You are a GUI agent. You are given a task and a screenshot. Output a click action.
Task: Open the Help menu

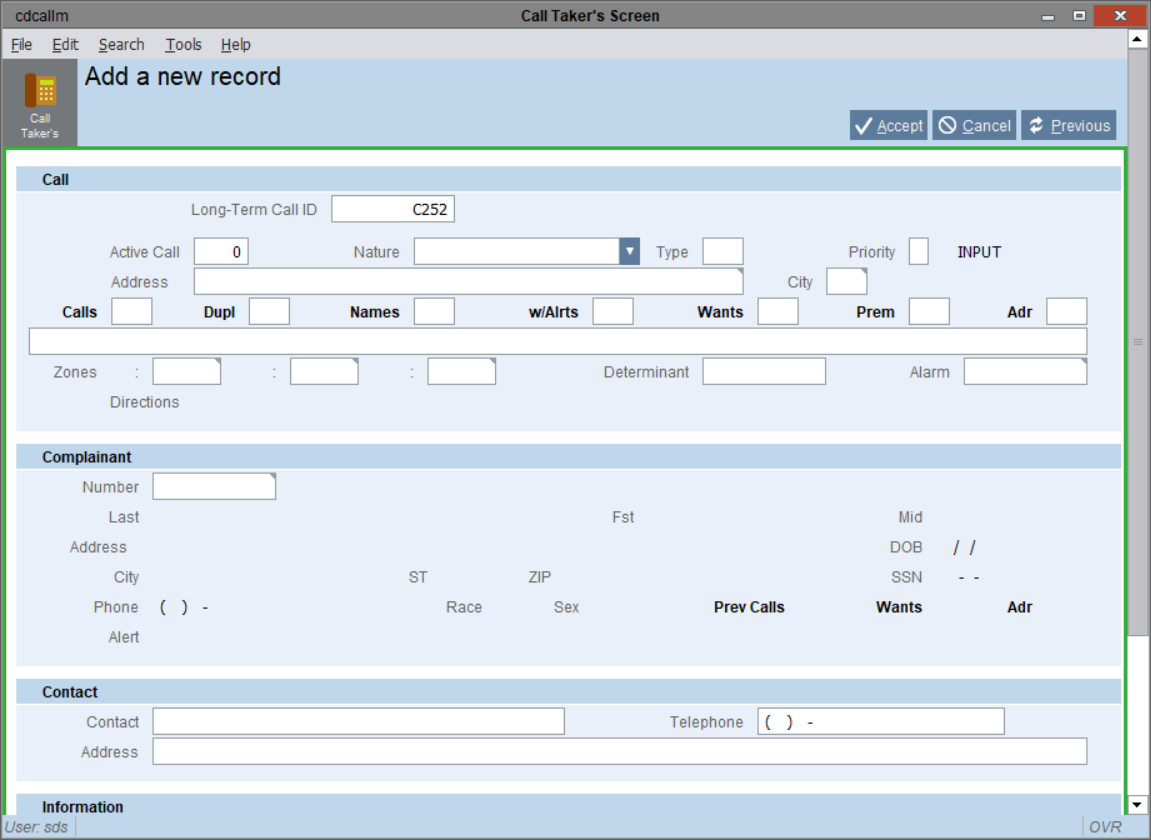click(236, 45)
